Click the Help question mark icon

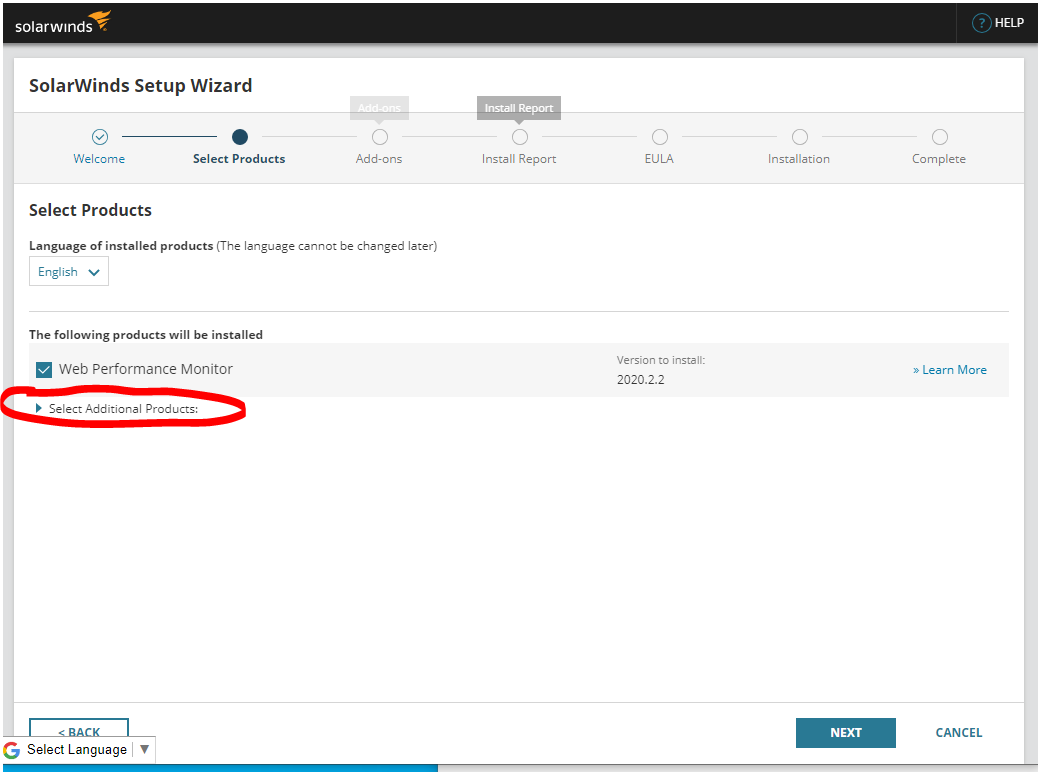(x=981, y=23)
